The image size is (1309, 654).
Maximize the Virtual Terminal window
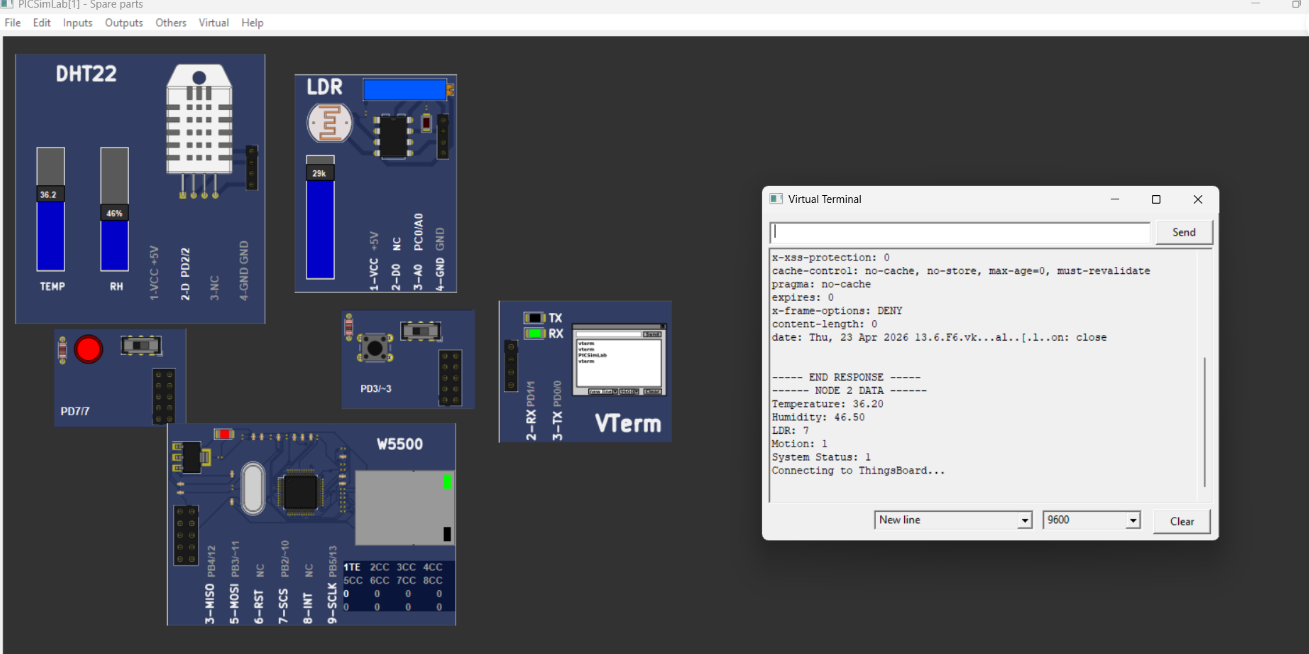(1156, 199)
